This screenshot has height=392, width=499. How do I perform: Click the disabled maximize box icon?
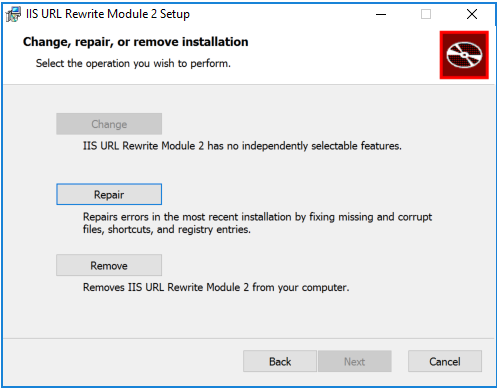[x=426, y=14]
